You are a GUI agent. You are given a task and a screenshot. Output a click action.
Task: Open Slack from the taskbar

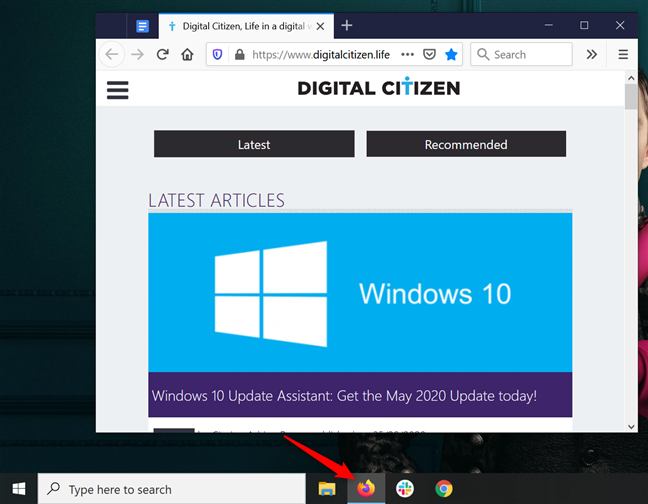[405, 489]
